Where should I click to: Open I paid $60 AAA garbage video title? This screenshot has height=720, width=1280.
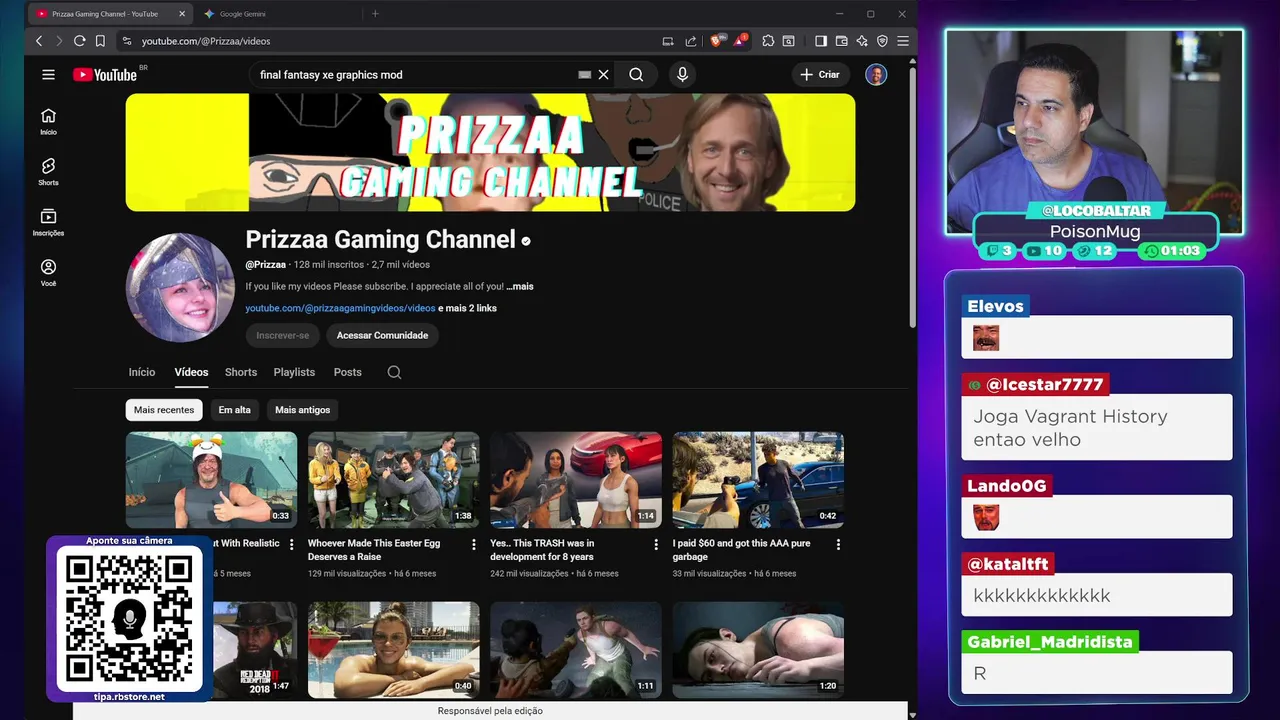(x=742, y=550)
